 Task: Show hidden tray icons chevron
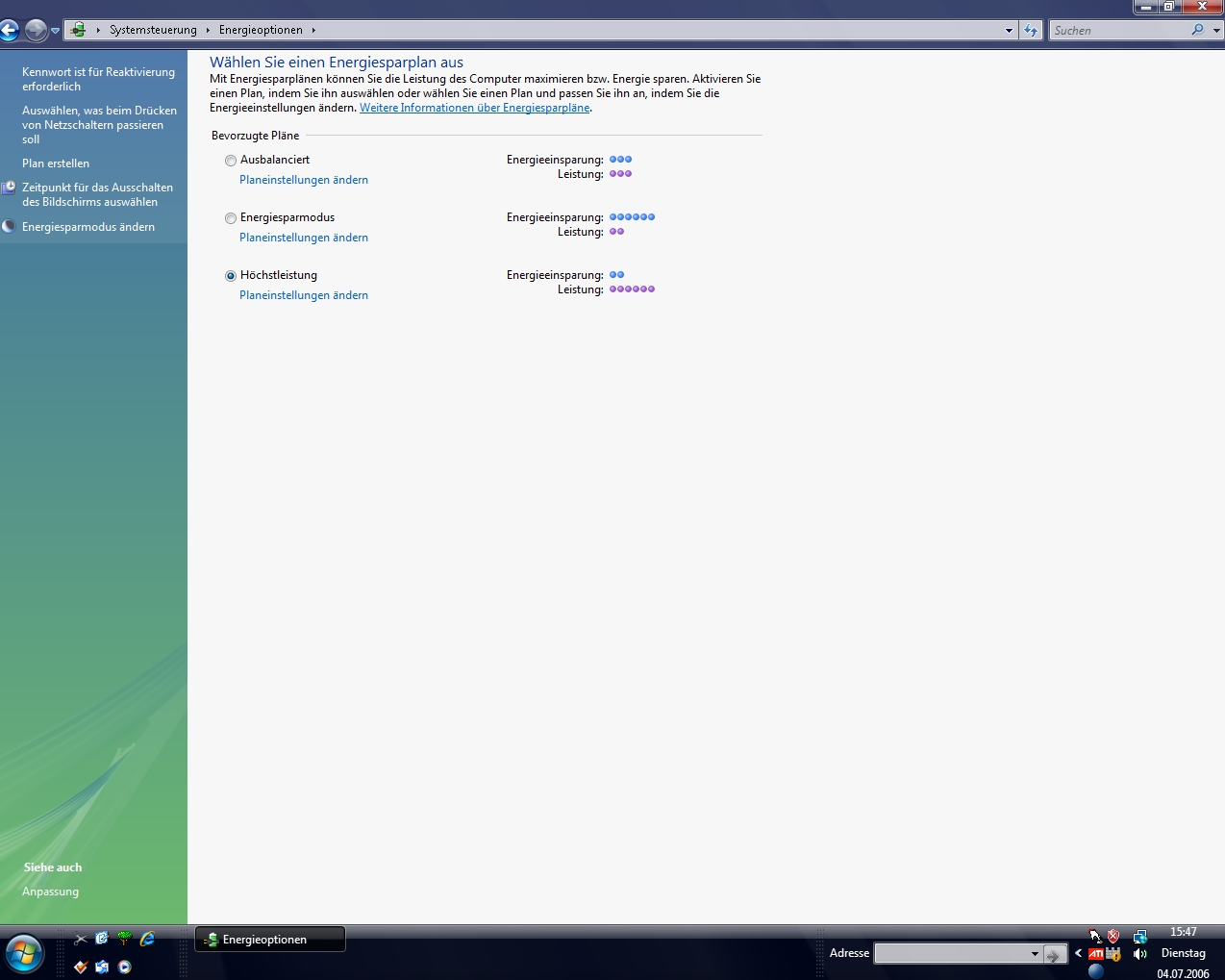[x=1078, y=954]
